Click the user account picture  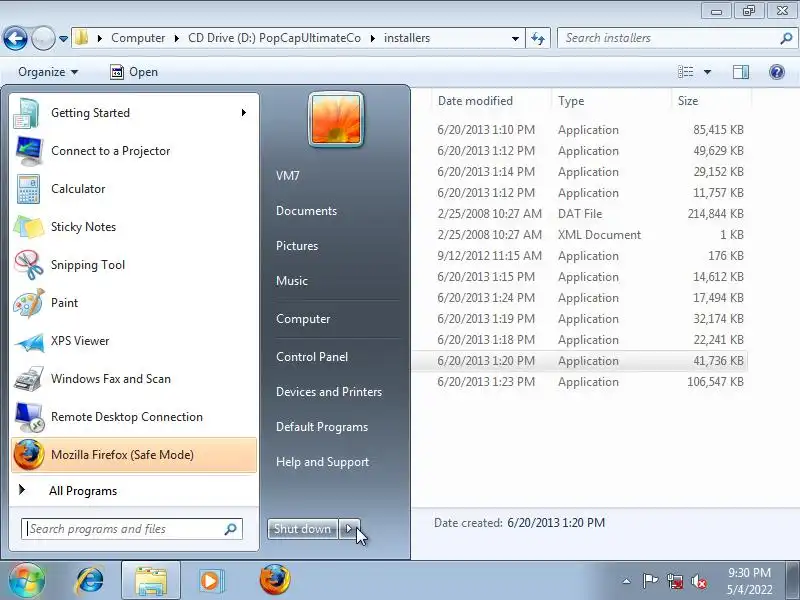click(x=336, y=119)
